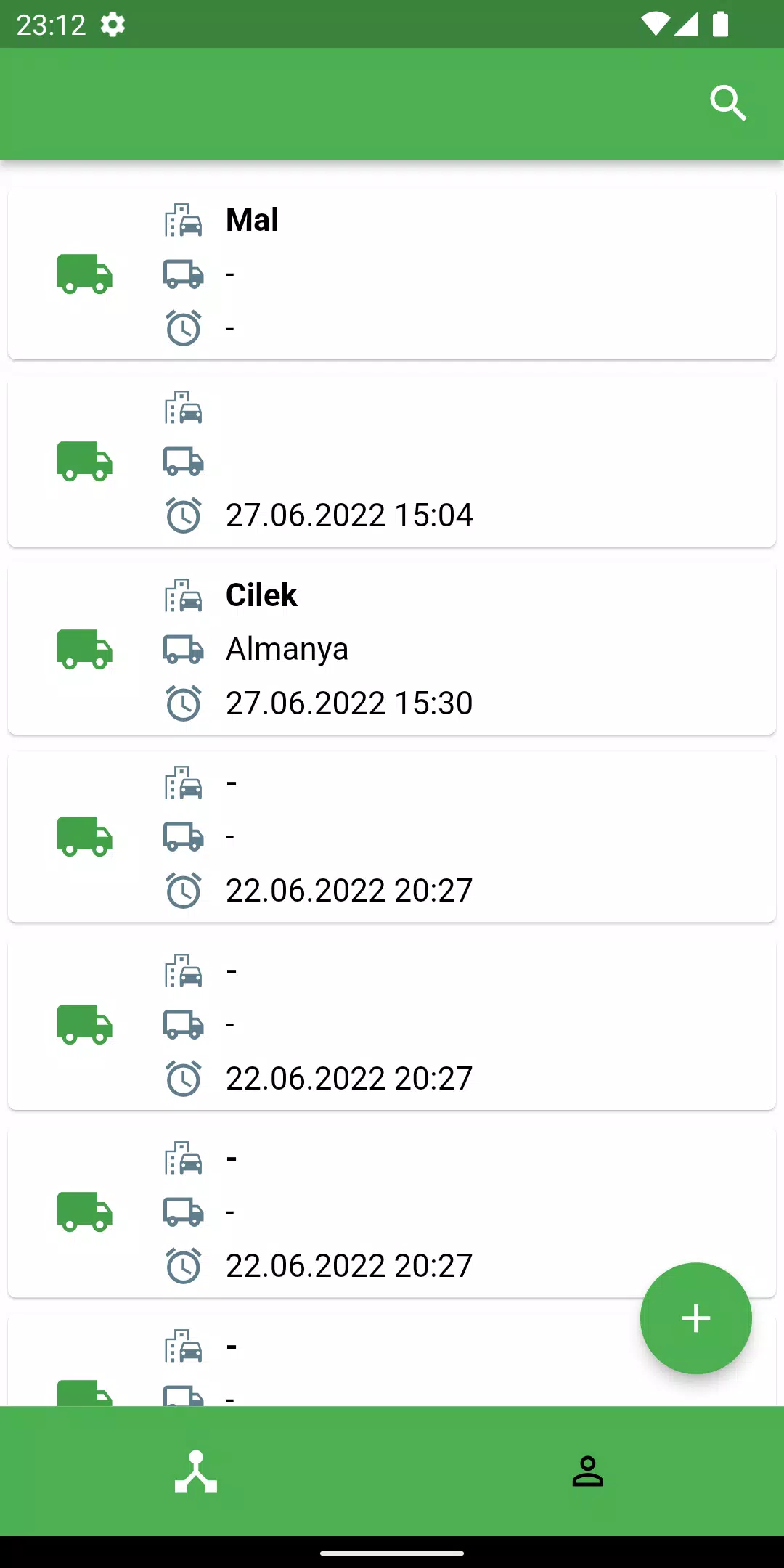Click the clock icon in Mal card
The image size is (784, 1568).
tap(183, 328)
